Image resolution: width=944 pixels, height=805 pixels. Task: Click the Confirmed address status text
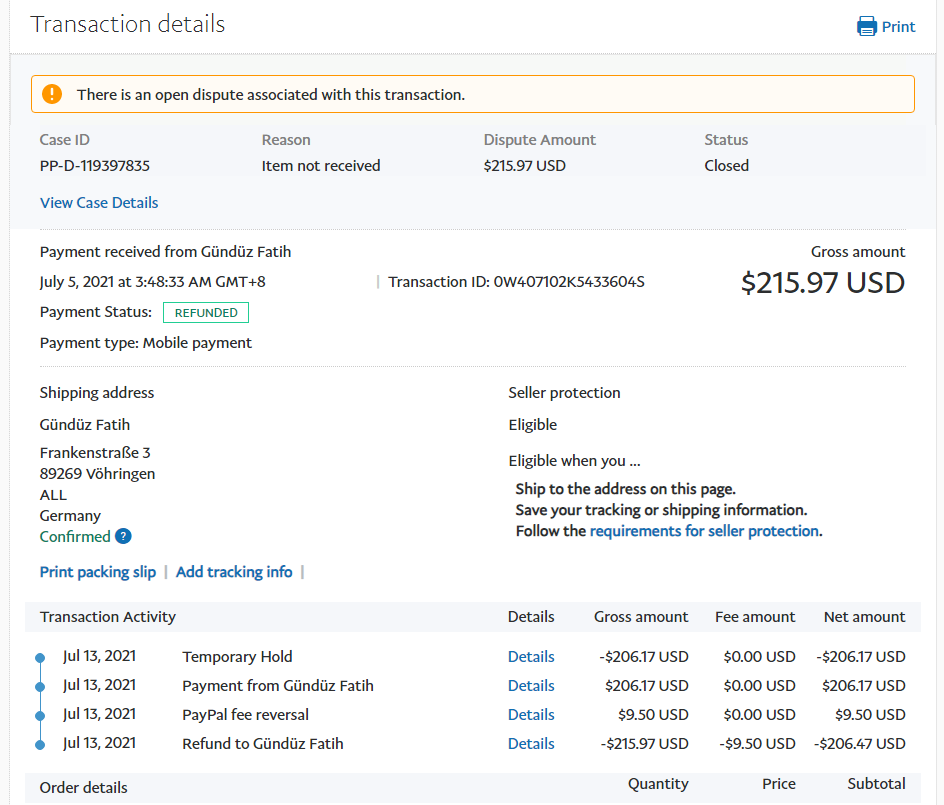[x=75, y=537]
